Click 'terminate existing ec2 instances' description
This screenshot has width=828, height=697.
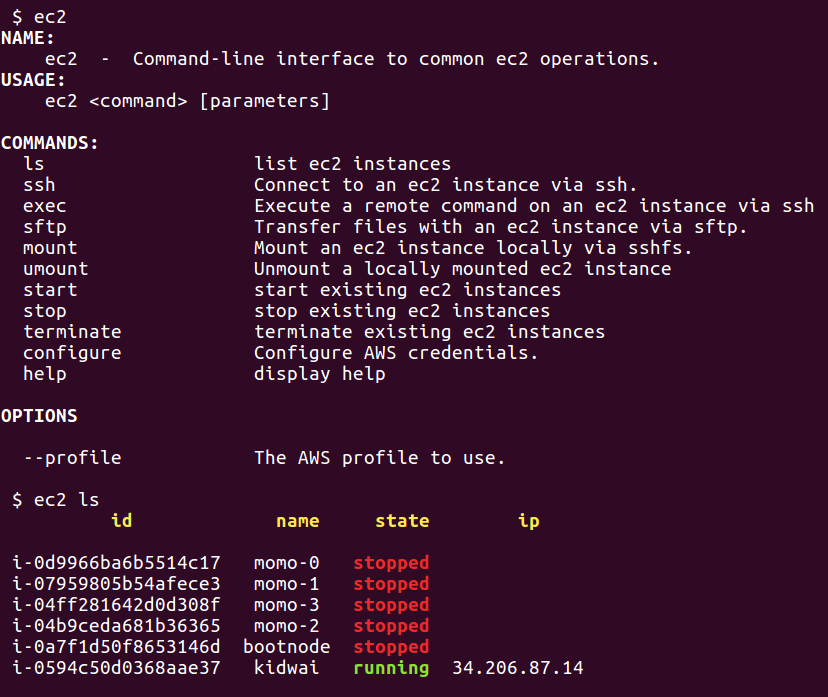coord(429,332)
